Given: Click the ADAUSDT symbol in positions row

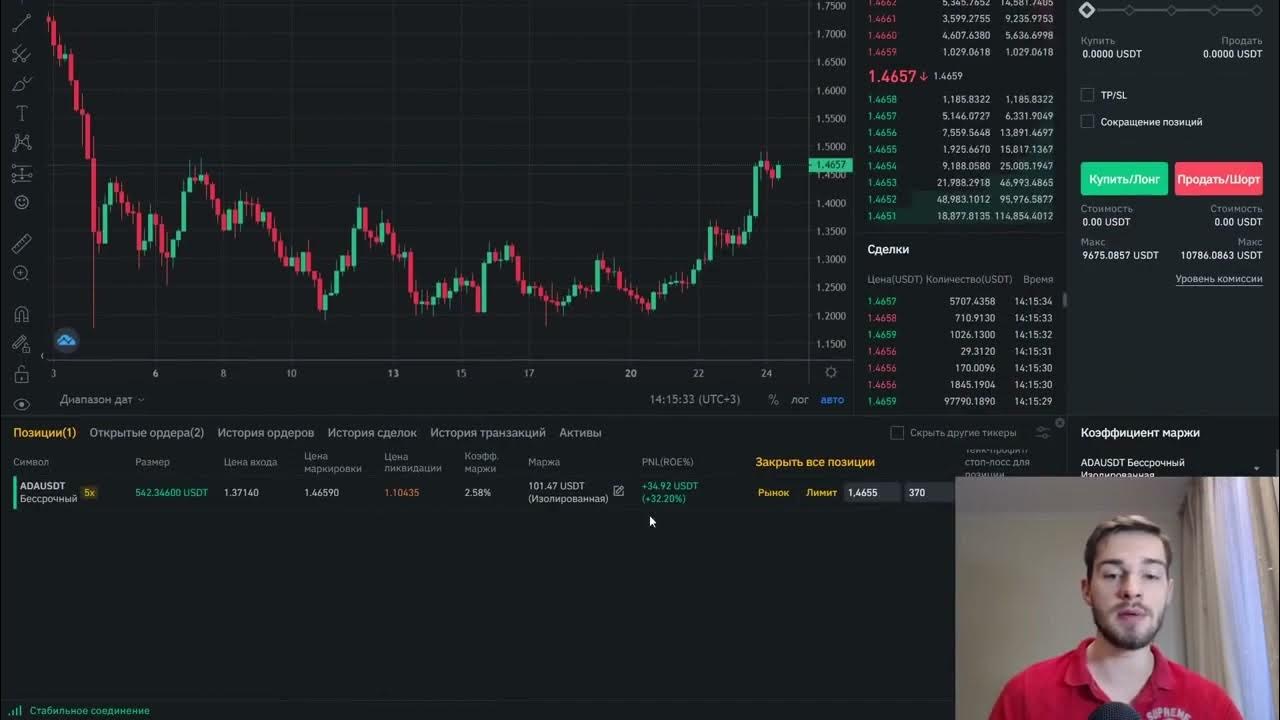Looking at the screenshot, I should pyautogui.click(x=42, y=486).
